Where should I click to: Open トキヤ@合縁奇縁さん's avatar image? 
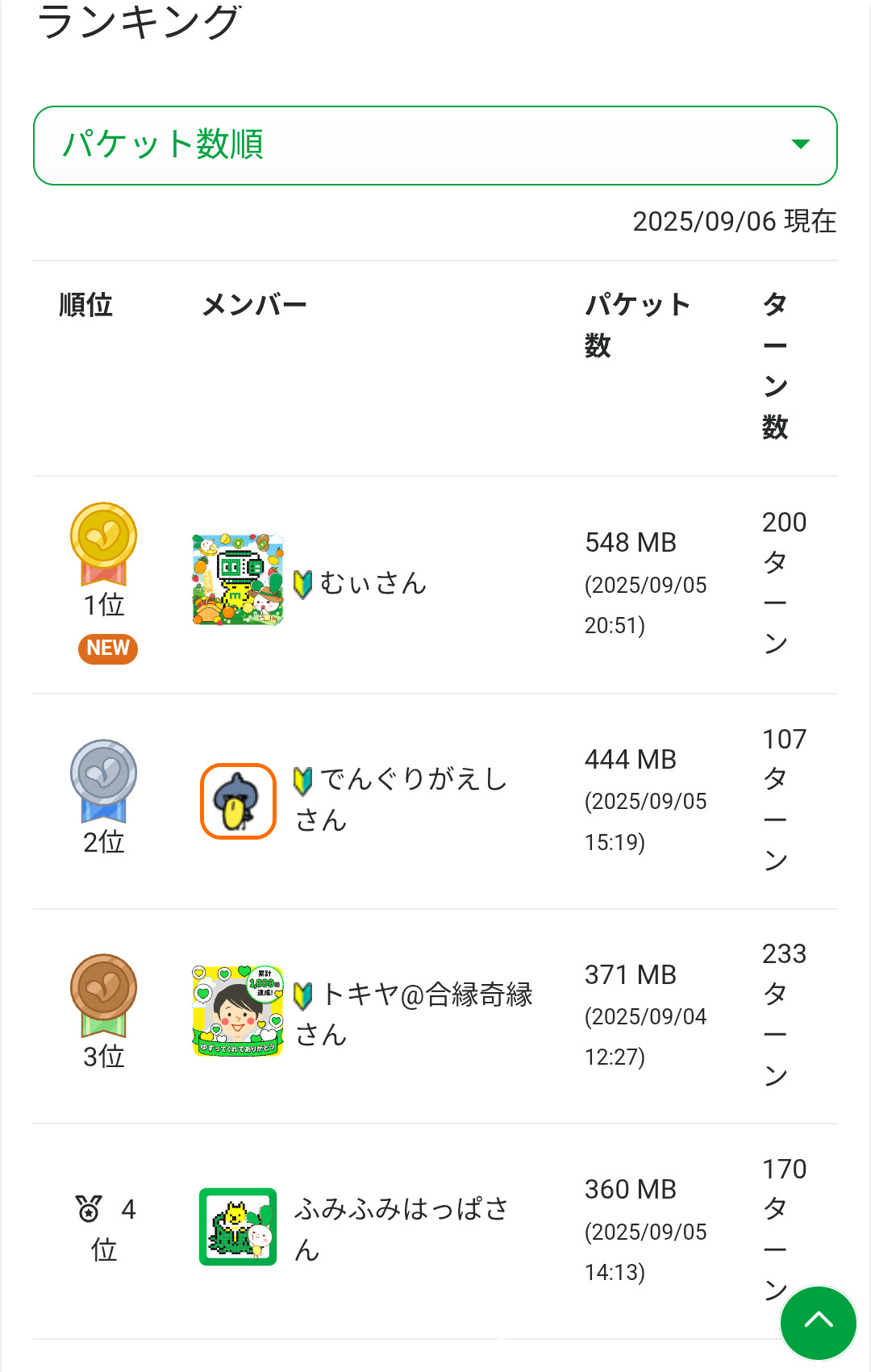(238, 1011)
